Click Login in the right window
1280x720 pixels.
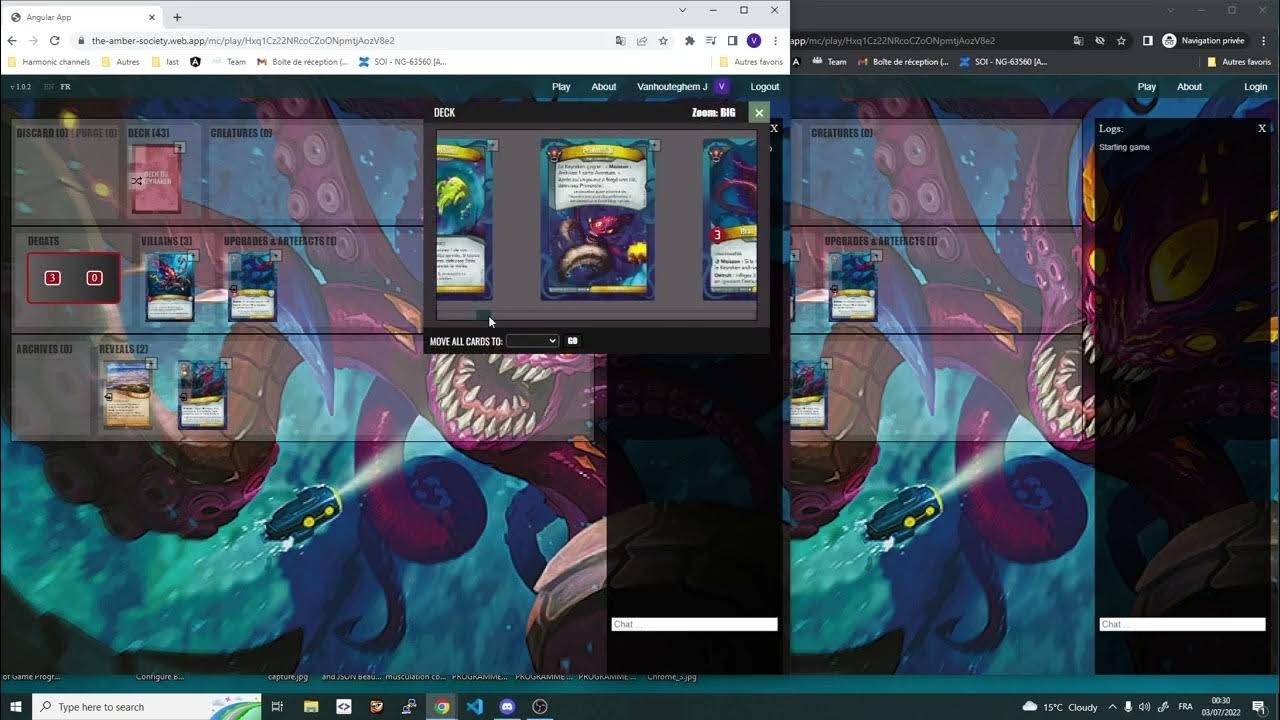(x=1255, y=87)
